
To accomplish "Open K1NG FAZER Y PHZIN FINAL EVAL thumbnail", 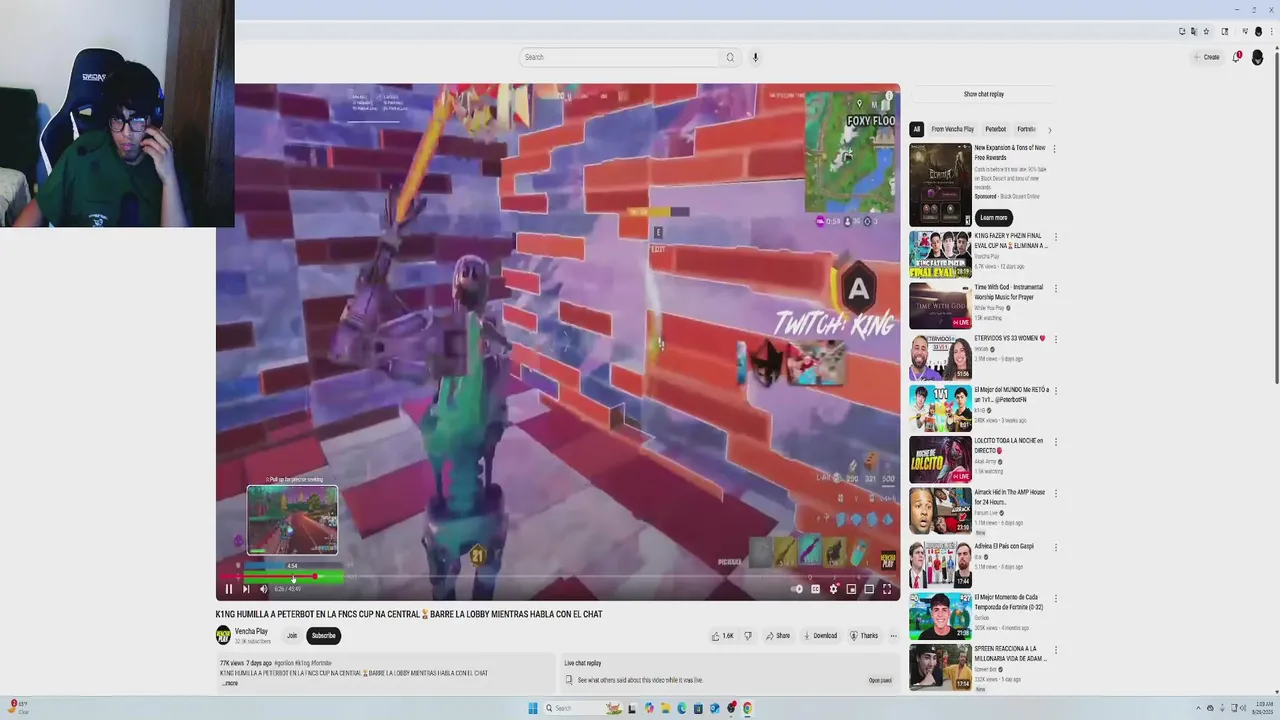I will 940,254.
